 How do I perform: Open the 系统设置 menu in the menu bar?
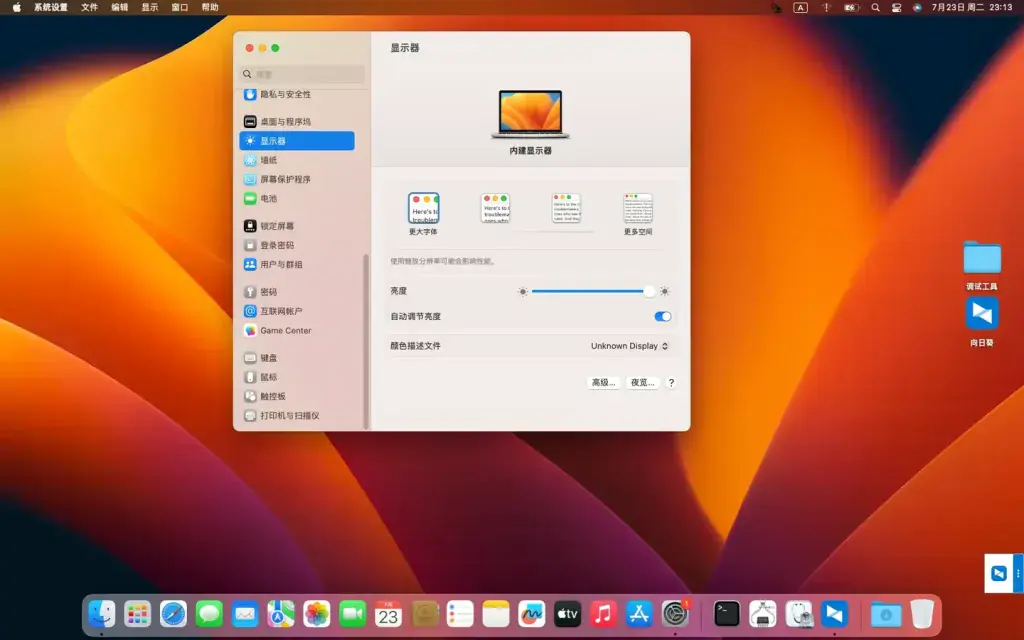(51, 7)
